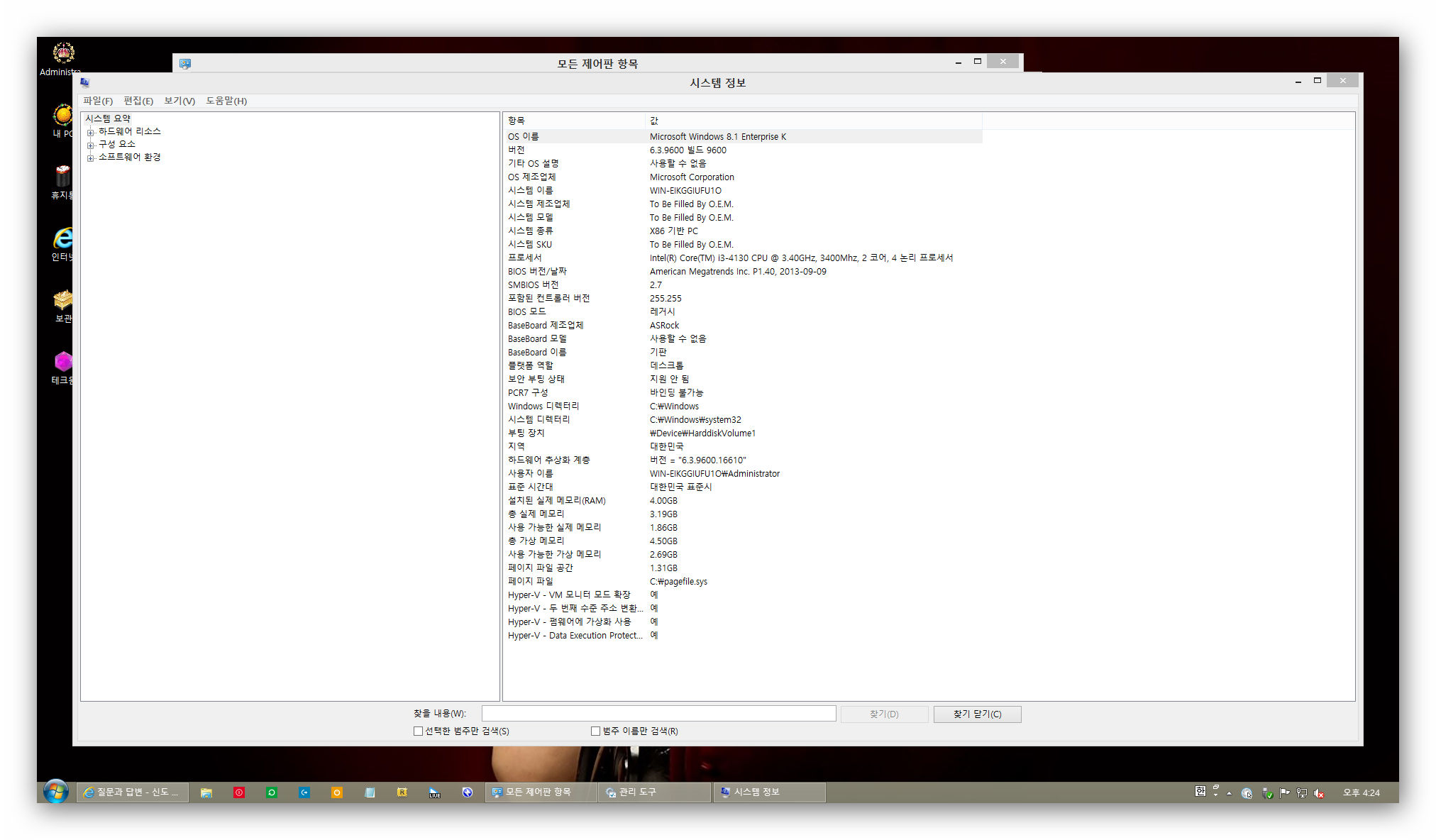Switch to 모든 제어판 항목 taskbar button
This screenshot has width=1436, height=840.
(x=541, y=792)
